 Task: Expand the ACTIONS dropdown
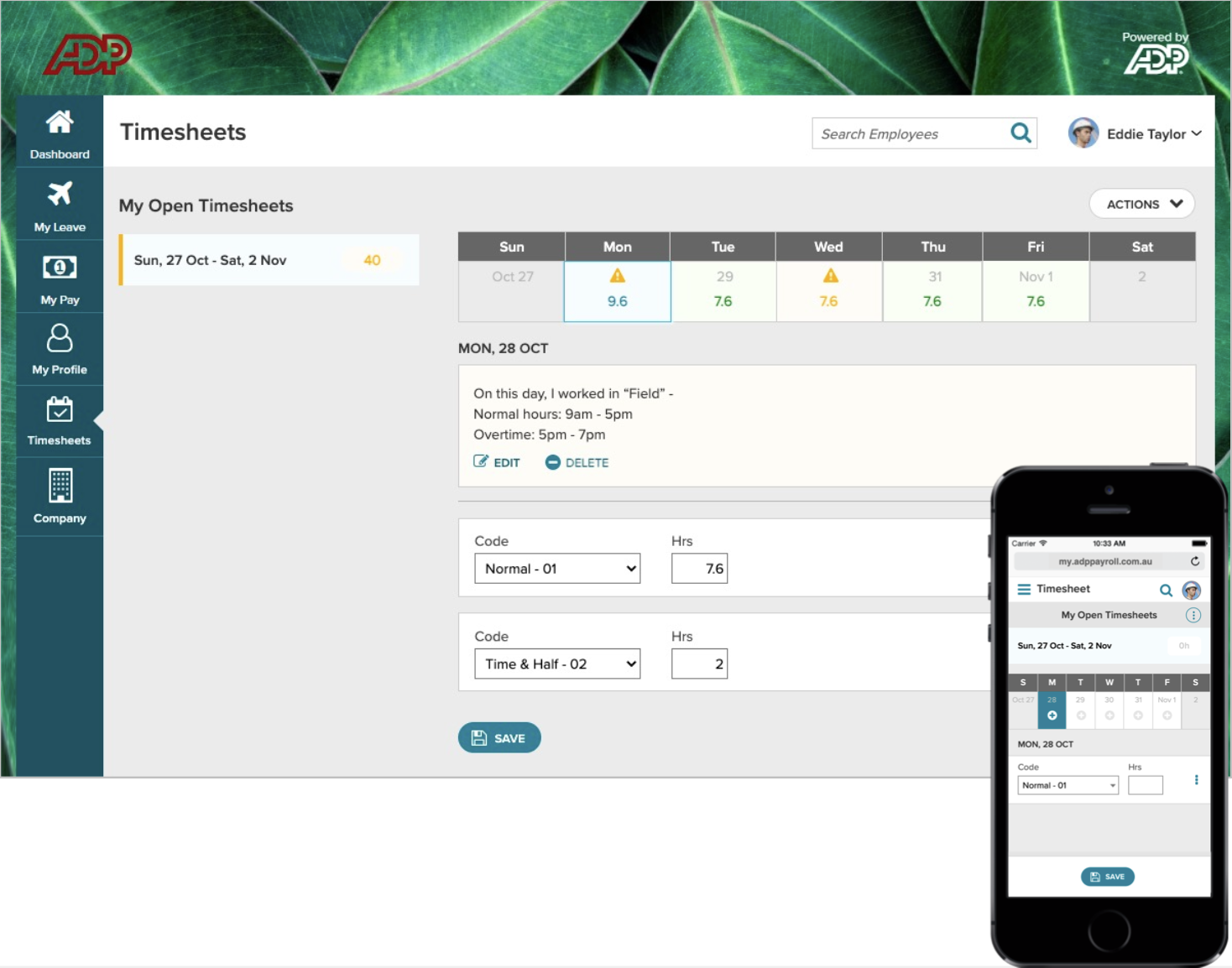click(x=1141, y=204)
